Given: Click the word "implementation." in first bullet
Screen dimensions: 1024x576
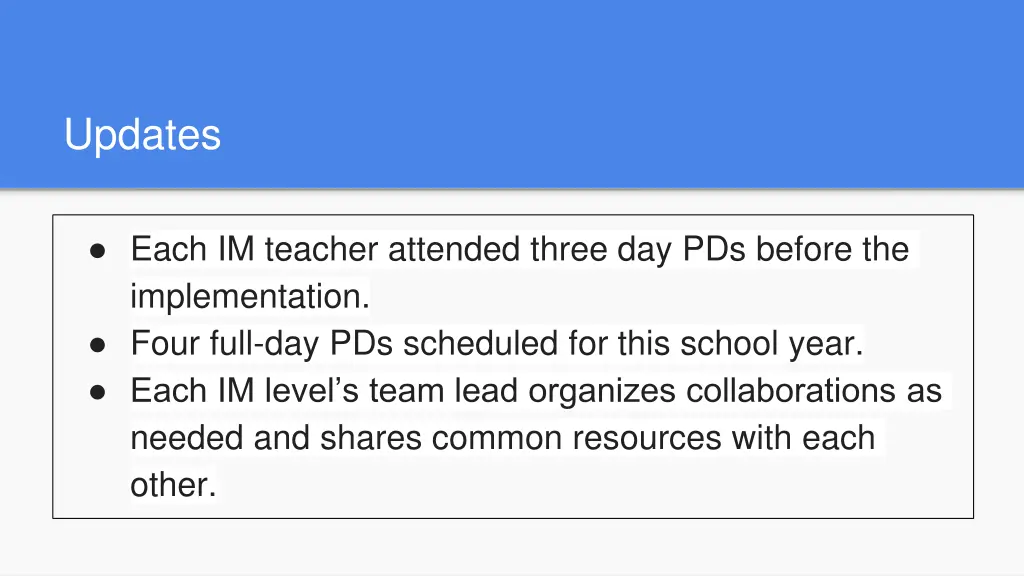Looking at the screenshot, I should [x=250, y=297].
